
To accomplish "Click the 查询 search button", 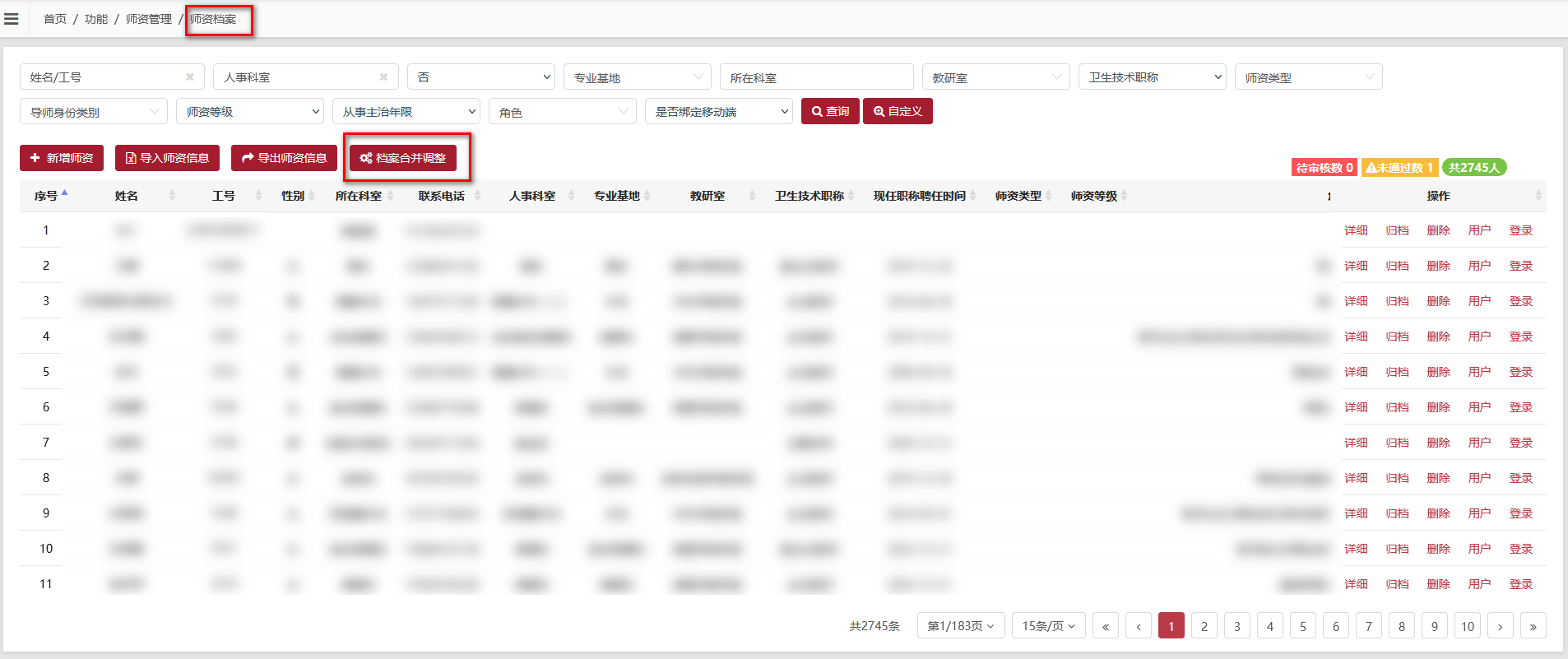I will [831, 111].
